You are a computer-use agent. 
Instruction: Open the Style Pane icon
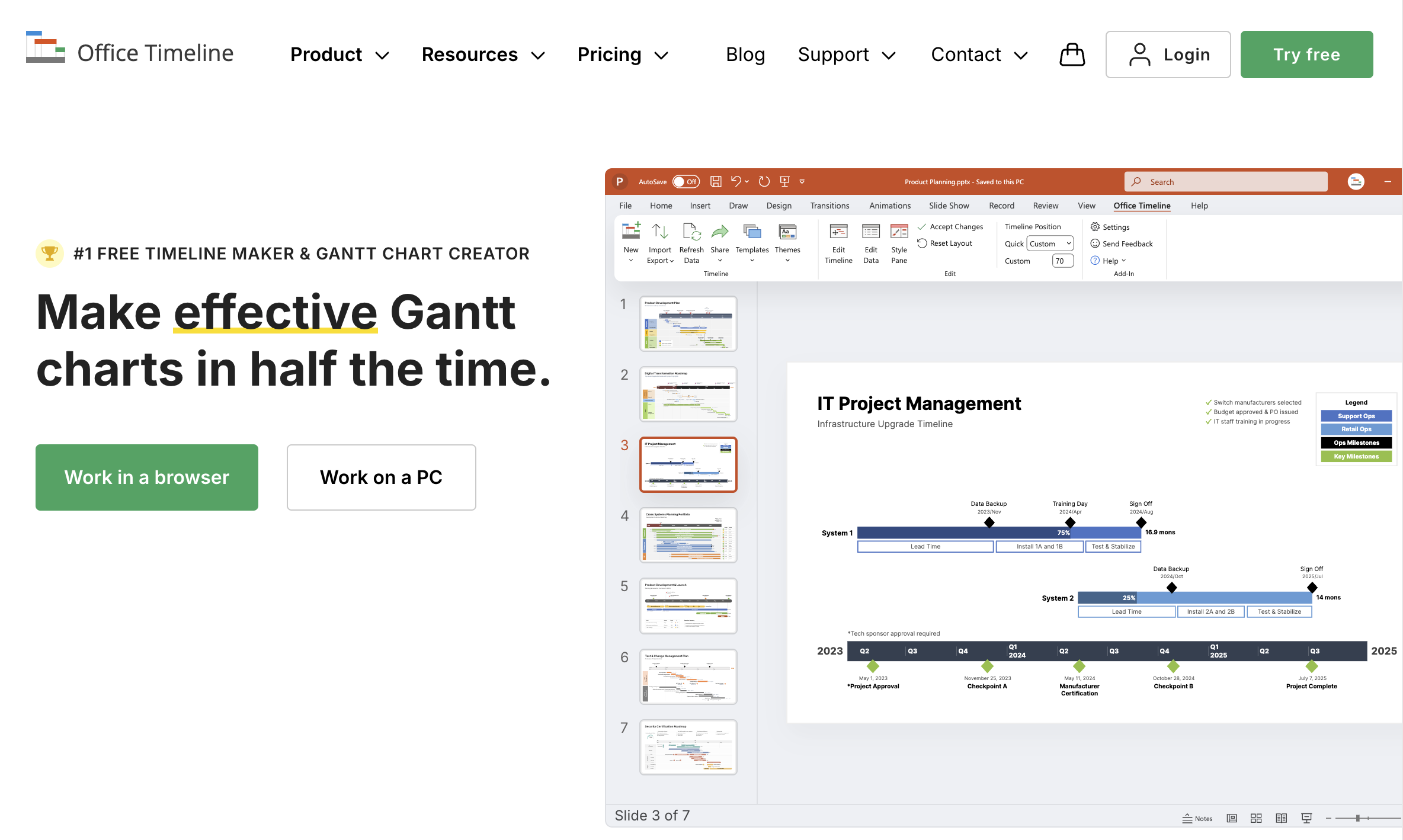(899, 231)
